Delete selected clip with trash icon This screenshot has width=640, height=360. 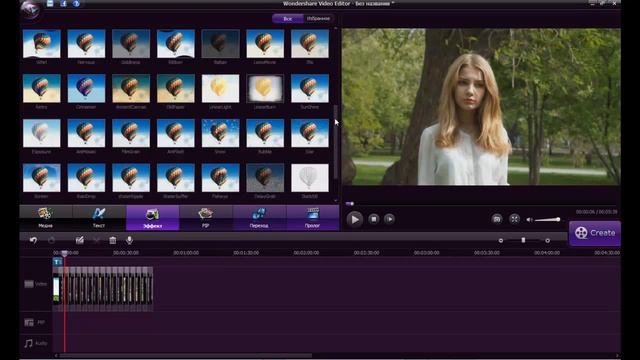(x=113, y=240)
